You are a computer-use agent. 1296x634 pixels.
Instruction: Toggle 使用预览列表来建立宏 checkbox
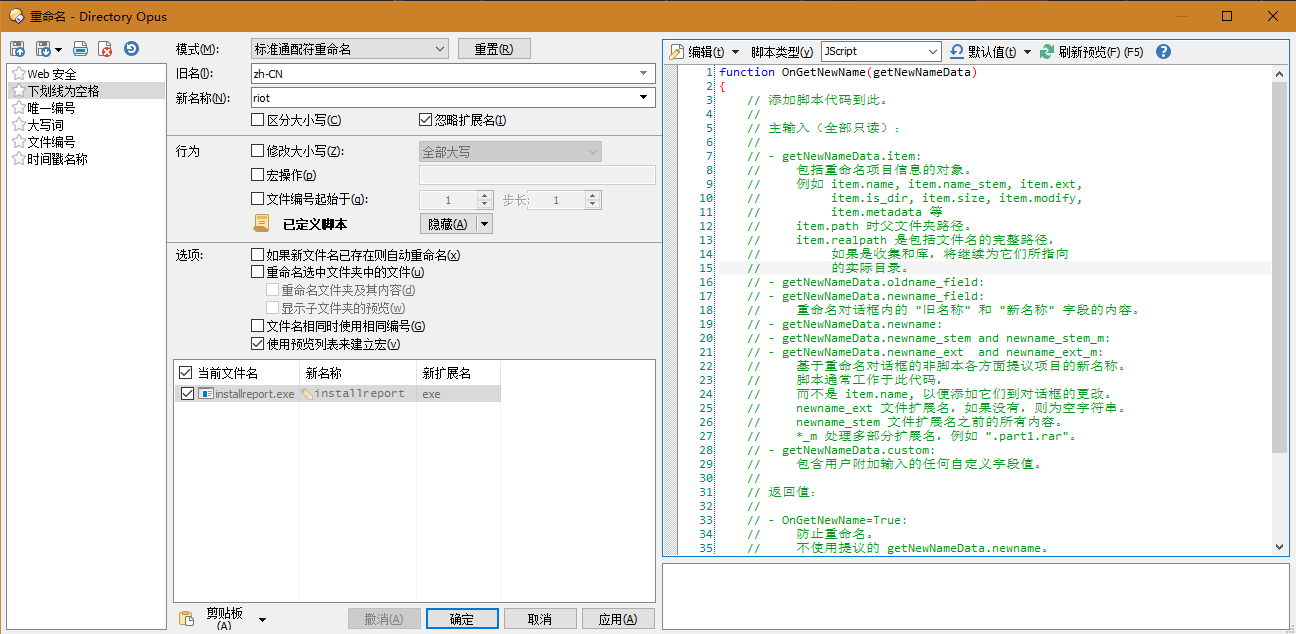point(258,344)
